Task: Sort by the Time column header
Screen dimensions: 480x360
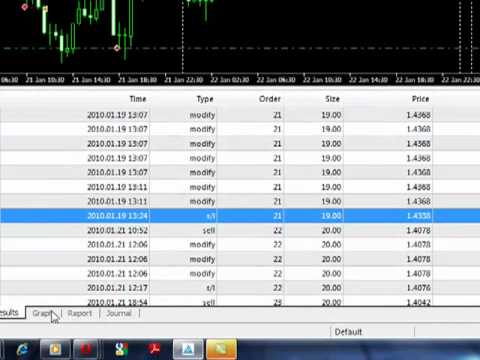Action: click(138, 99)
